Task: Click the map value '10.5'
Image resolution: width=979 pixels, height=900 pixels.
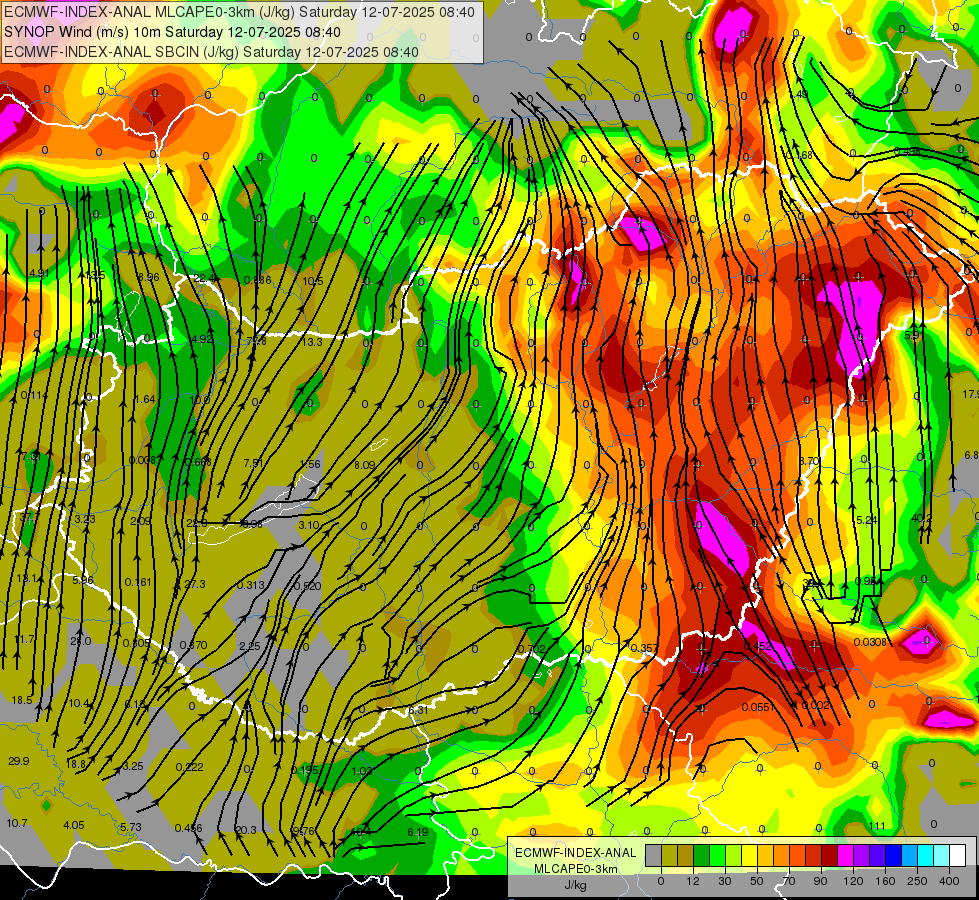Action: (313, 281)
